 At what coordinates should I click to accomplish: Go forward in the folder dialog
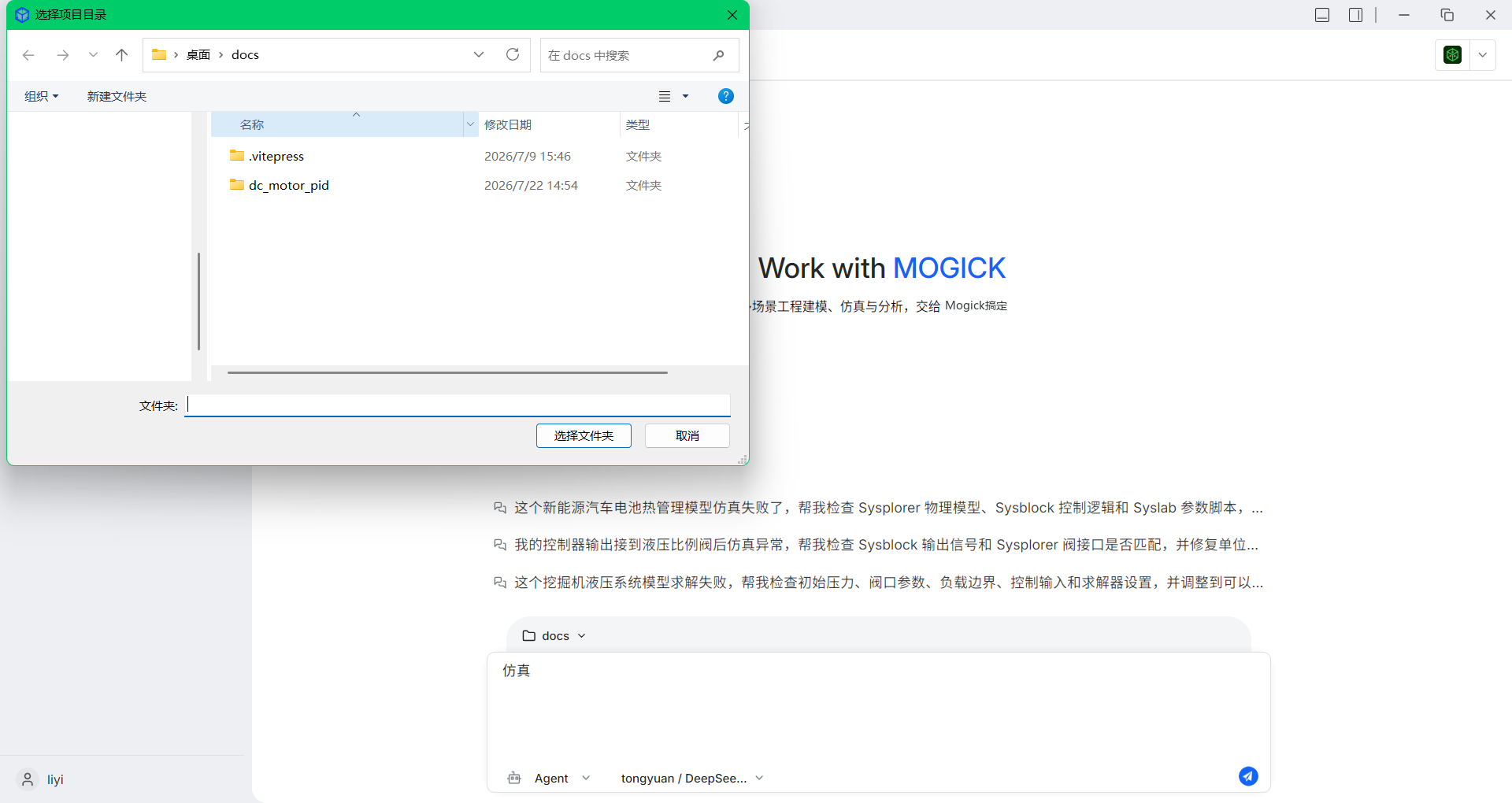pos(63,55)
